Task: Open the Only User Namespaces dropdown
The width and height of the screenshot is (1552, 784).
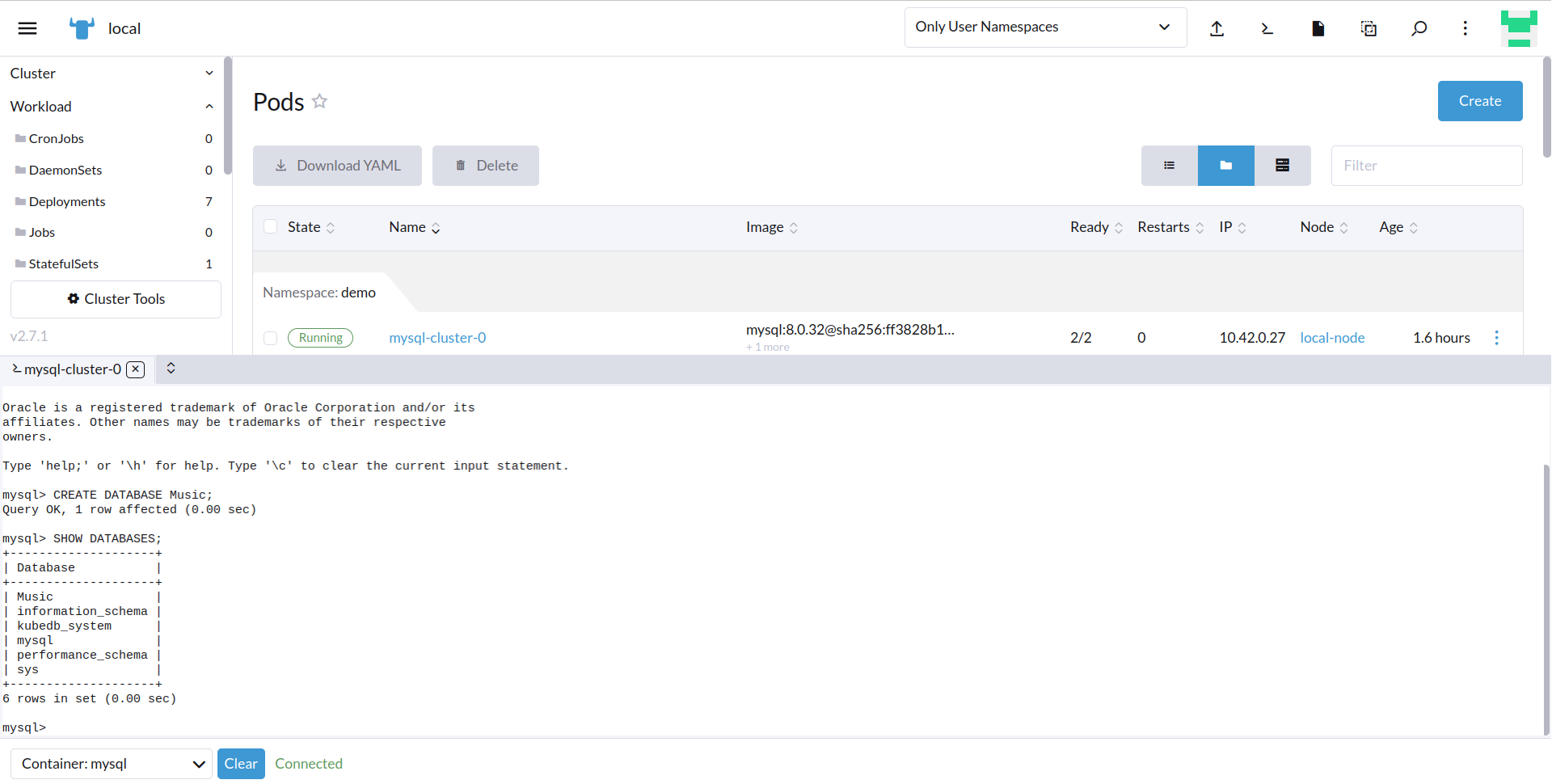Action: [1044, 27]
